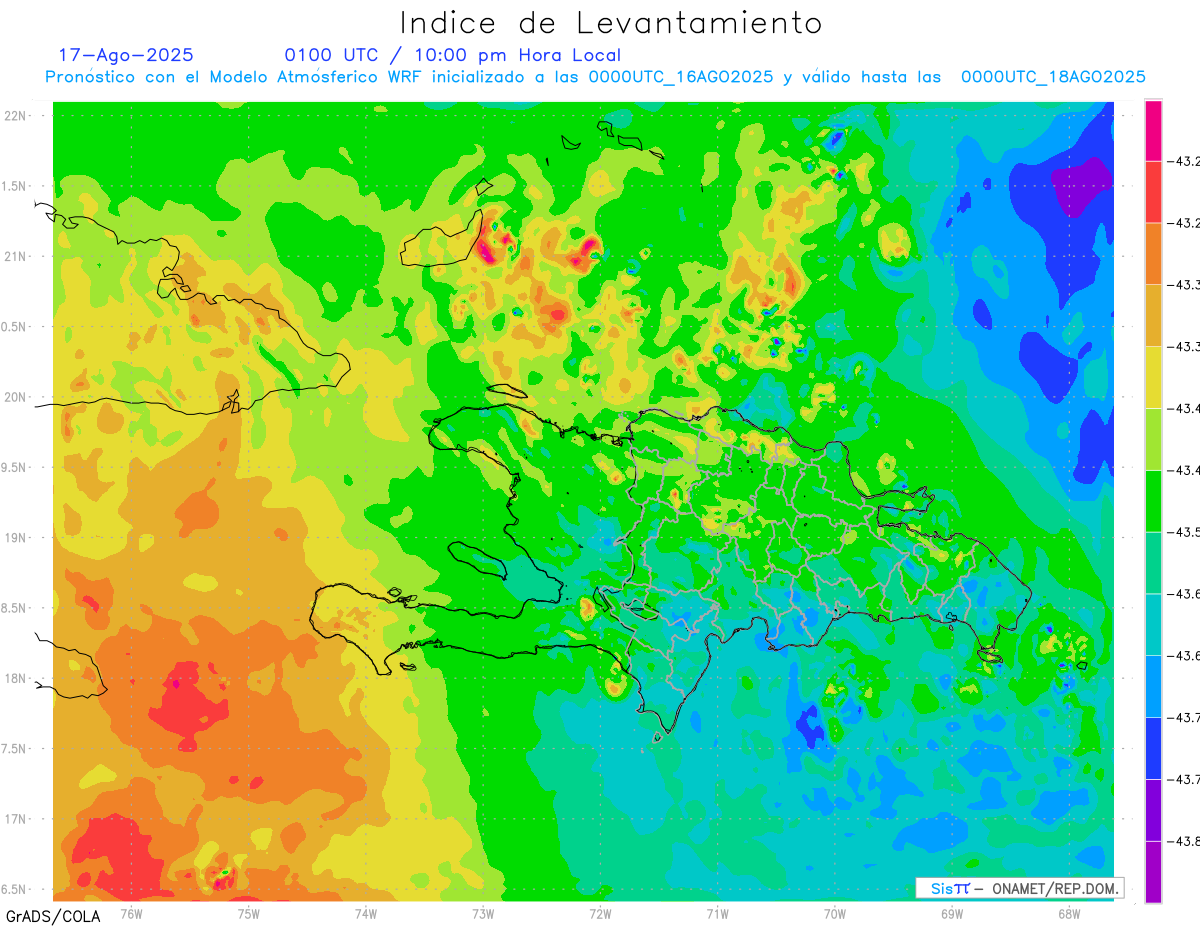Click the "18N" latitude label
The image size is (1200, 927).
(17, 678)
